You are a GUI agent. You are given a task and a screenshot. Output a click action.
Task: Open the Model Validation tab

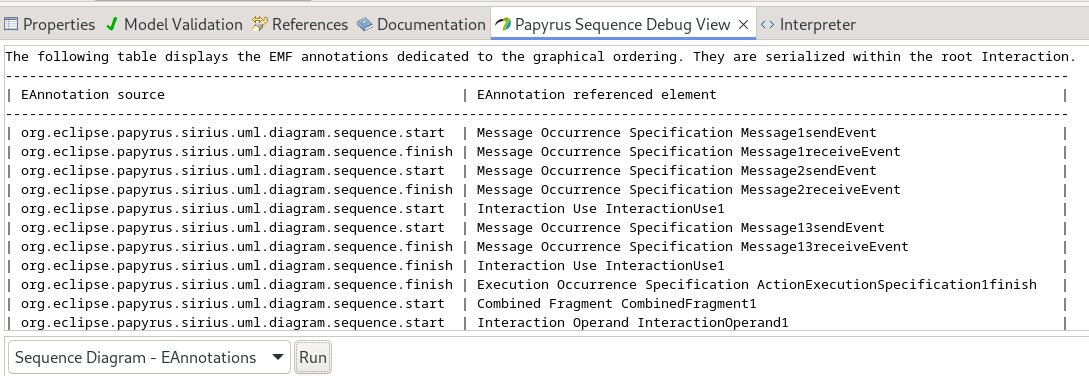[x=174, y=24]
